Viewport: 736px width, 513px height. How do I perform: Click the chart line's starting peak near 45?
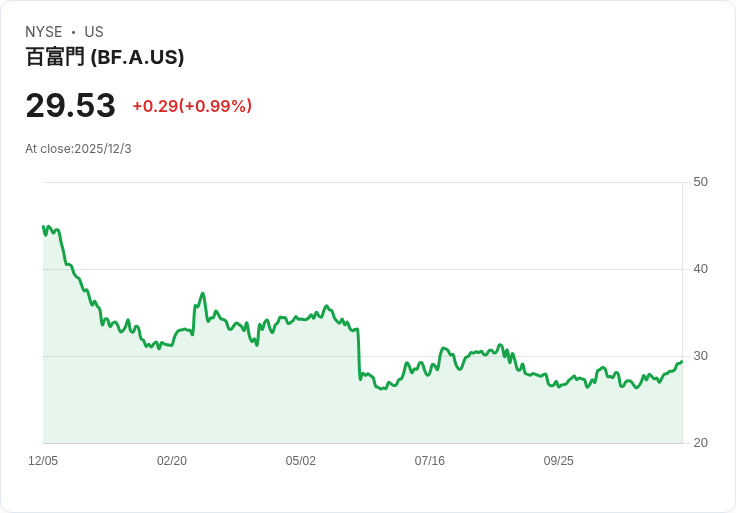45,227
